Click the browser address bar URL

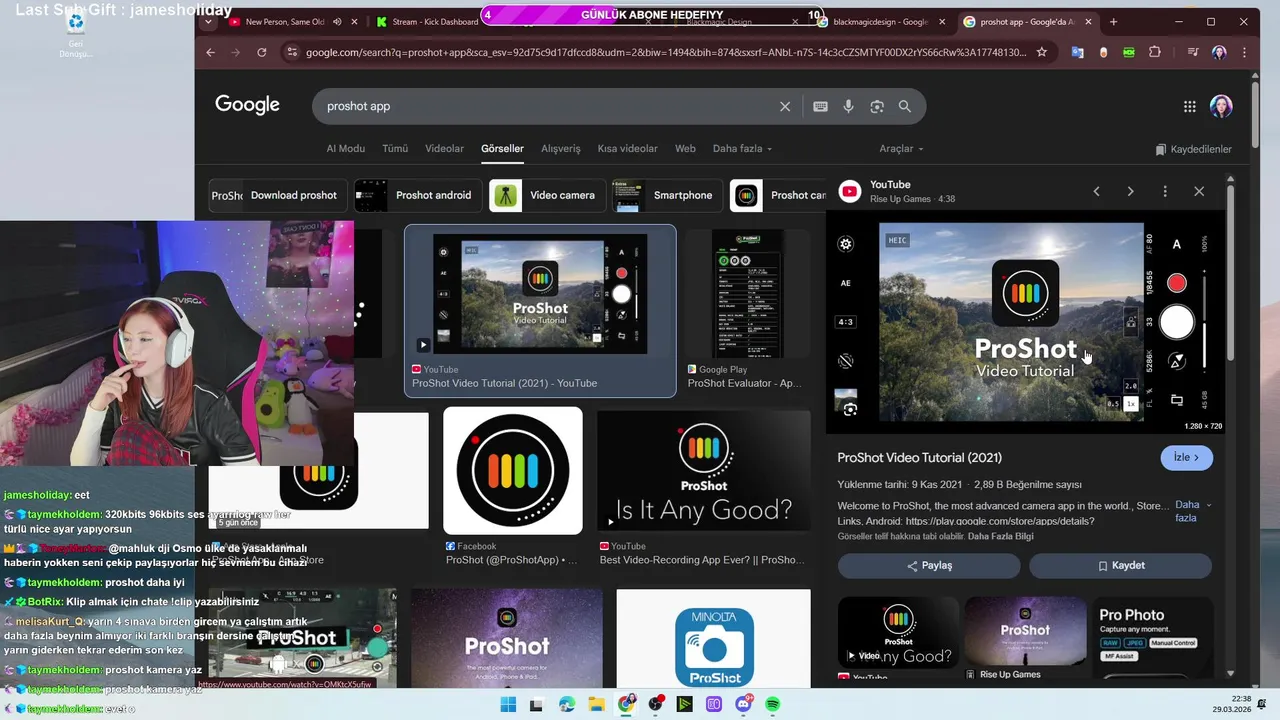[665, 52]
